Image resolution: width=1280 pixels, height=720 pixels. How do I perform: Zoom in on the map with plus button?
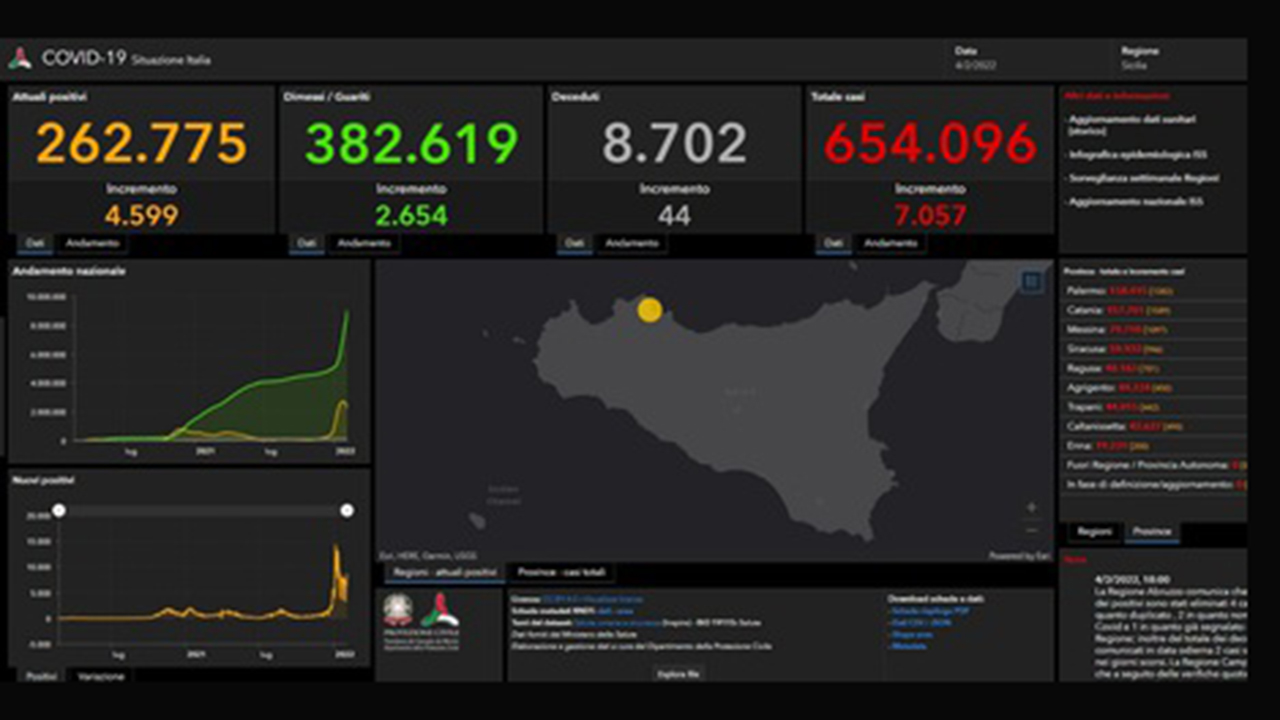click(x=1031, y=508)
